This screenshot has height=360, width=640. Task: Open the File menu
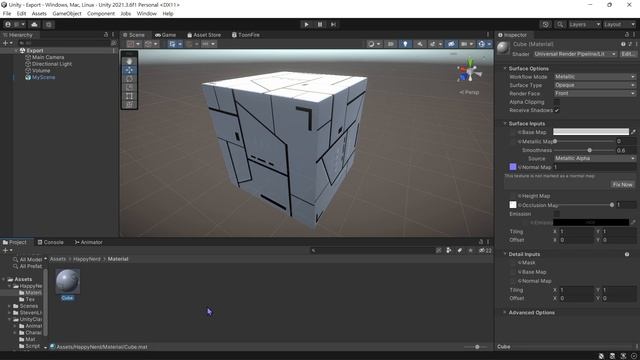click(x=7, y=13)
